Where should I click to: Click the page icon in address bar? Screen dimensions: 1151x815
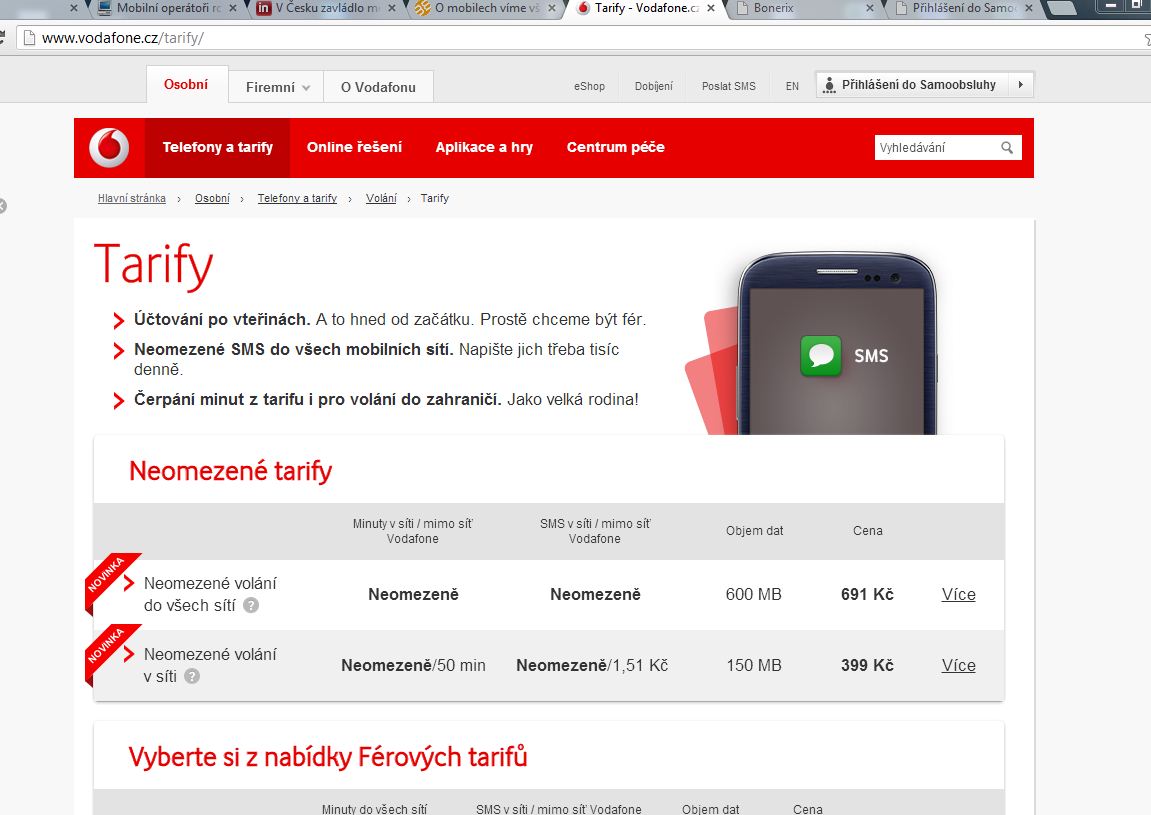29,38
